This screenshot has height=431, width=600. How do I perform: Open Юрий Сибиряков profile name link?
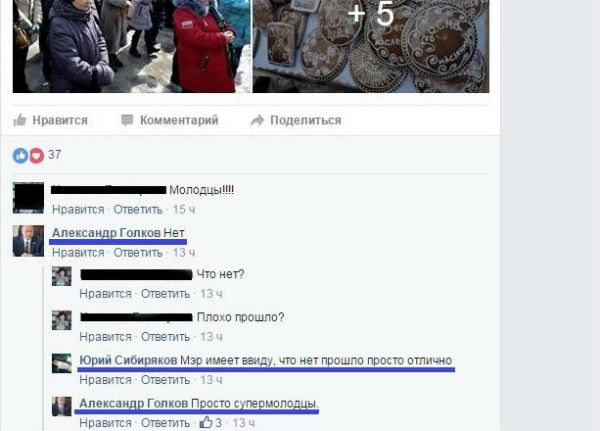(x=128, y=360)
